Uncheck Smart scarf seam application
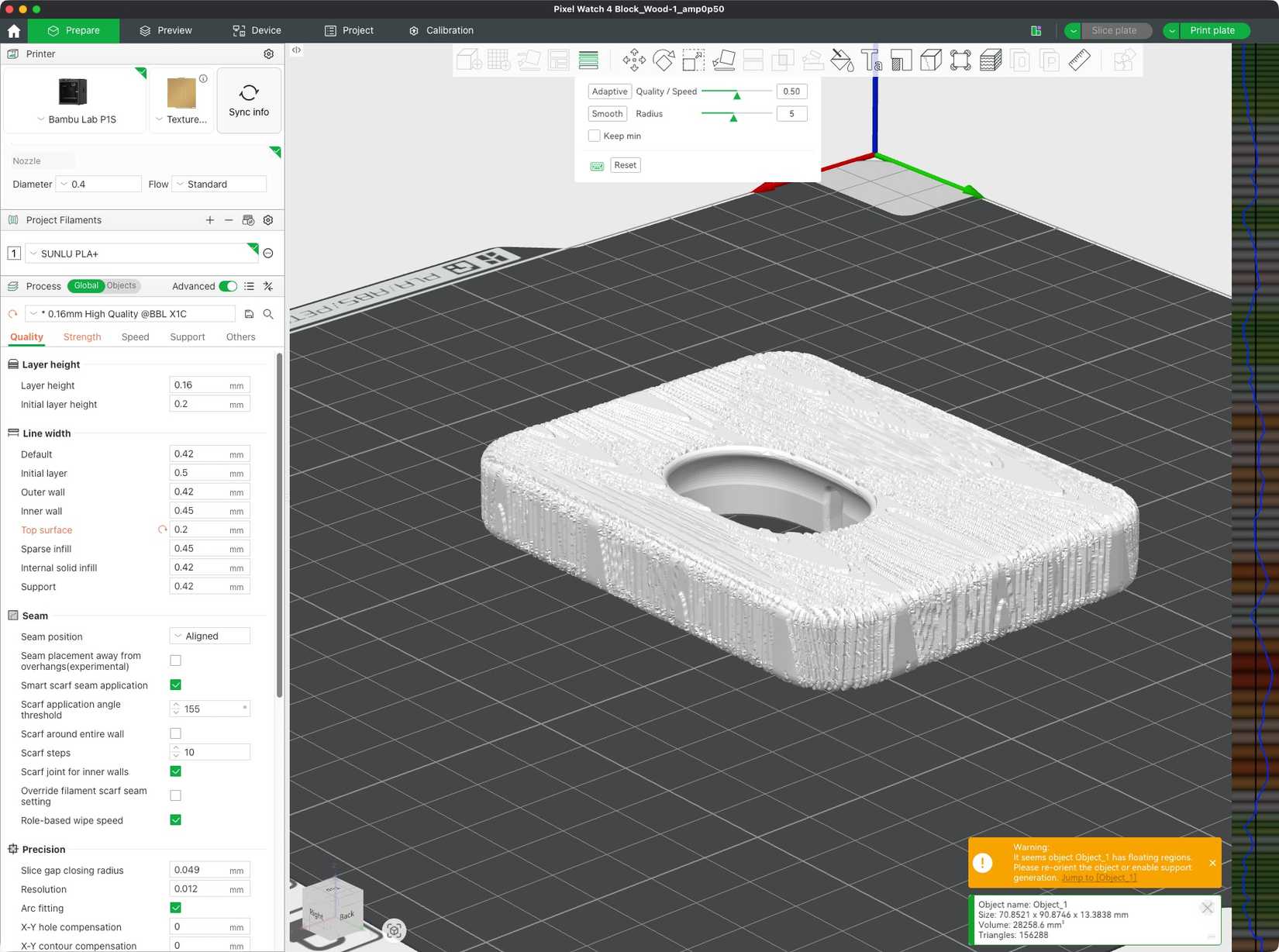This screenshot has width=1279, height=952. [x=176, y=685]
